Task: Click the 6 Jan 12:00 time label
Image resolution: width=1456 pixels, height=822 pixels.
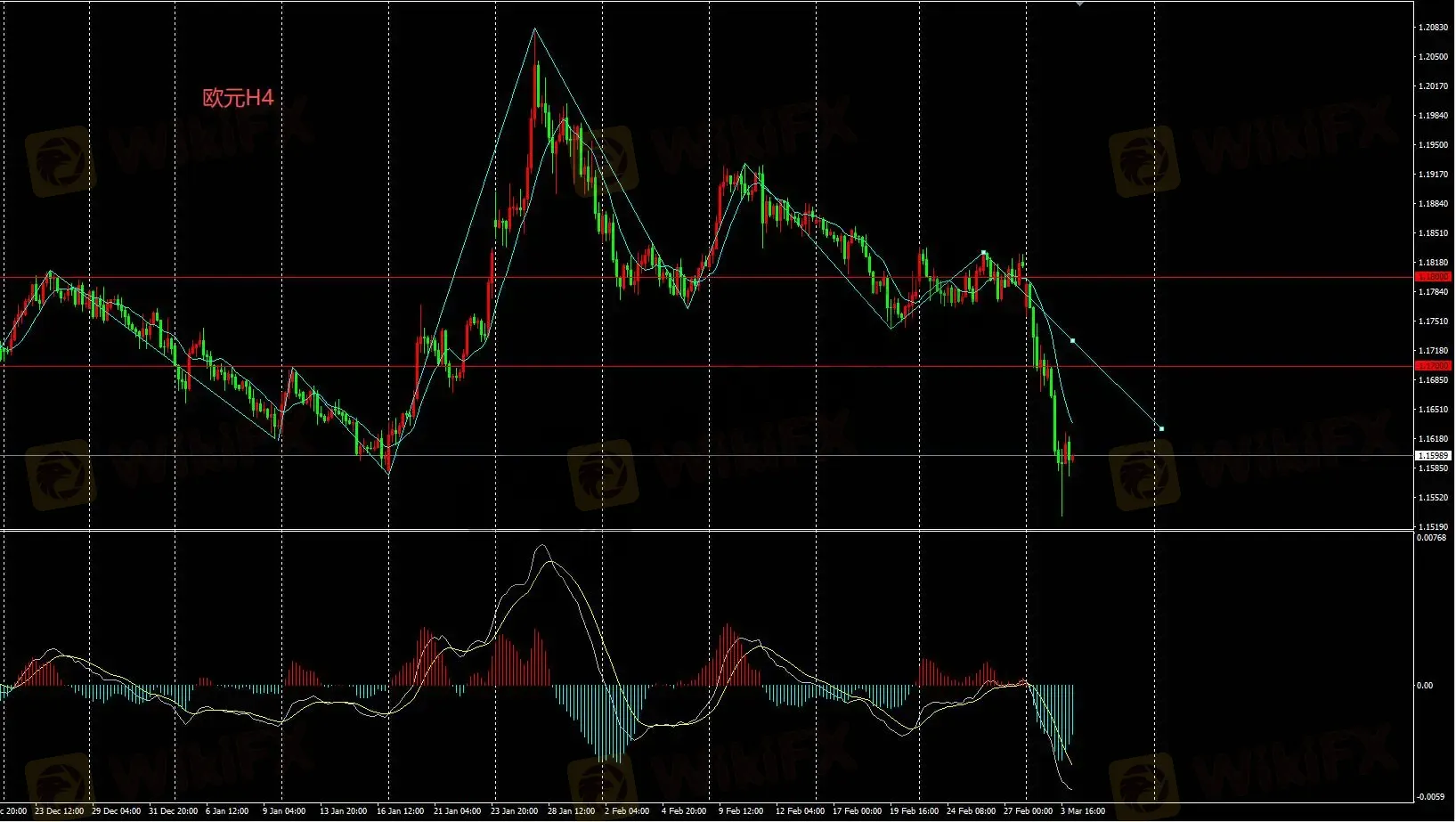Action: point(227,811)
